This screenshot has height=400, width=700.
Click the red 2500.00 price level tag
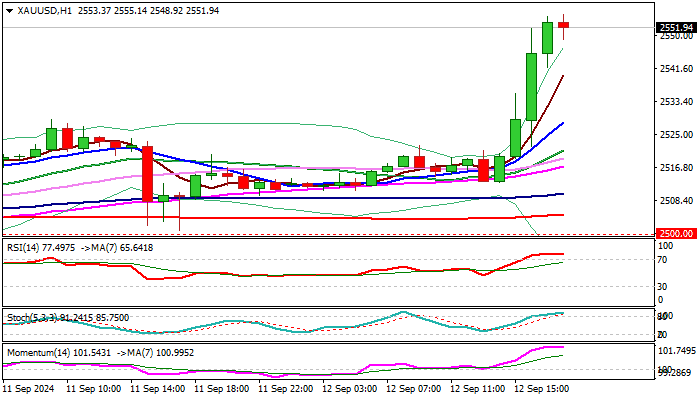pos(675,233)
